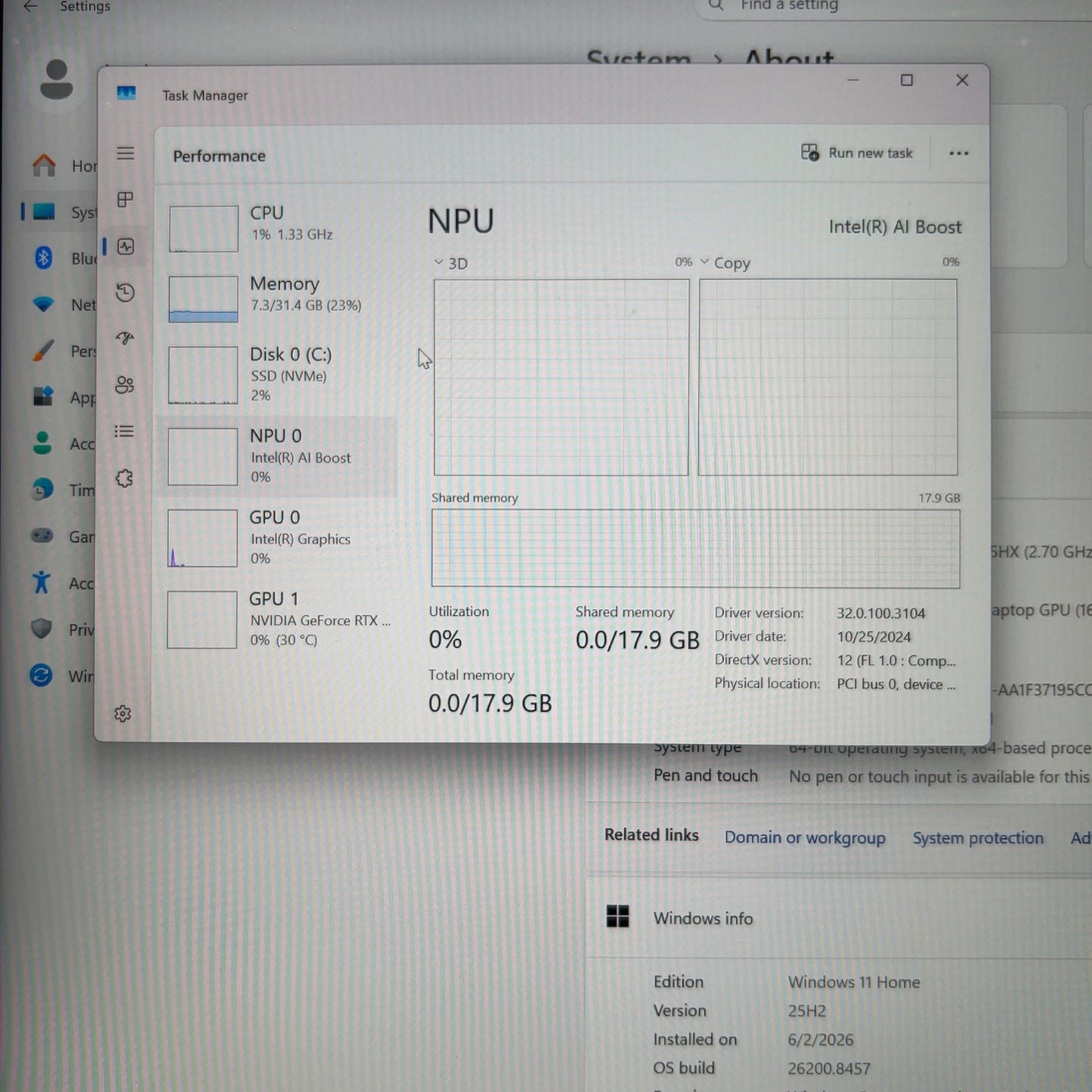
Task: Click the Copy engine utilization graph
Action: click(828, 377)
